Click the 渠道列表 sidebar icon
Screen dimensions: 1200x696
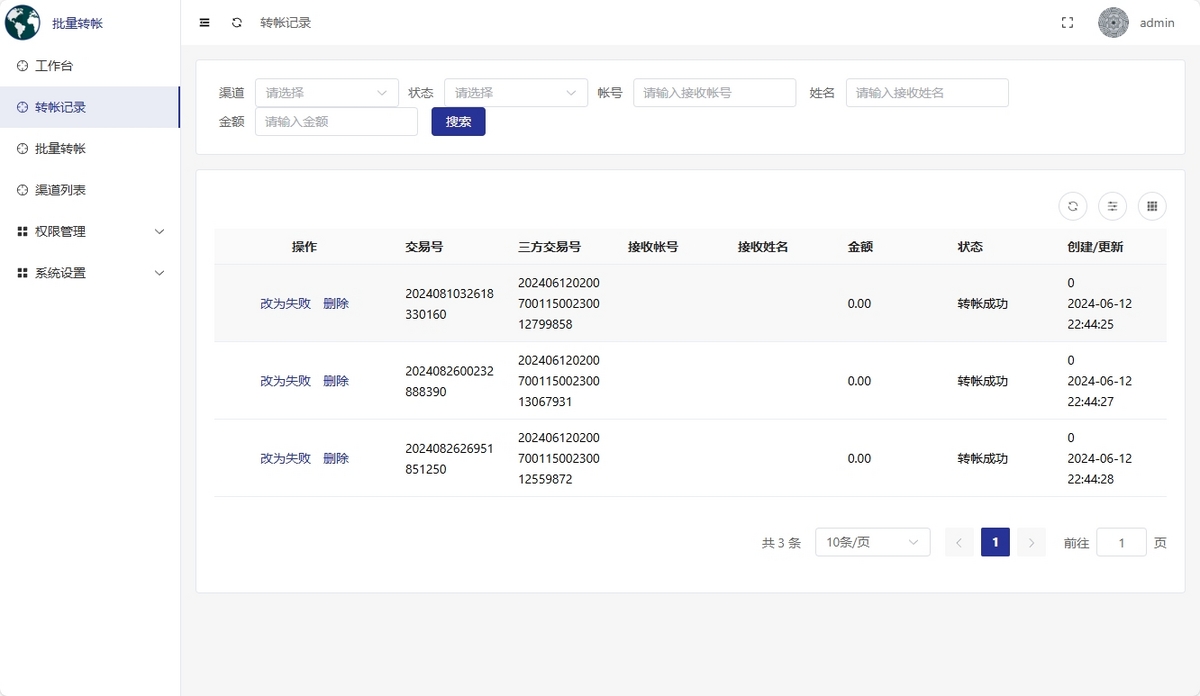[23, 190]
